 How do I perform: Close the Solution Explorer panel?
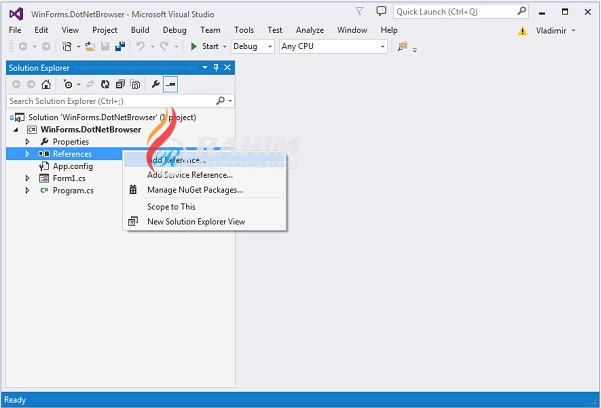227,68
